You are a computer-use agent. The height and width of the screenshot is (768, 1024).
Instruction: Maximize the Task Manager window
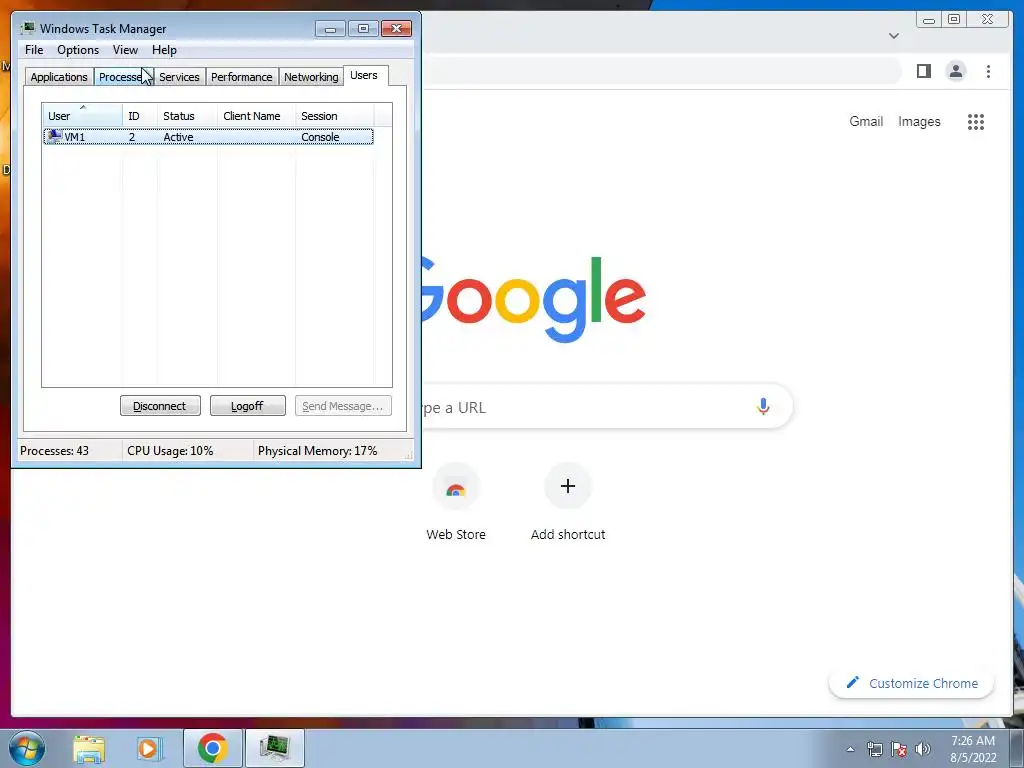coord(363,28)
